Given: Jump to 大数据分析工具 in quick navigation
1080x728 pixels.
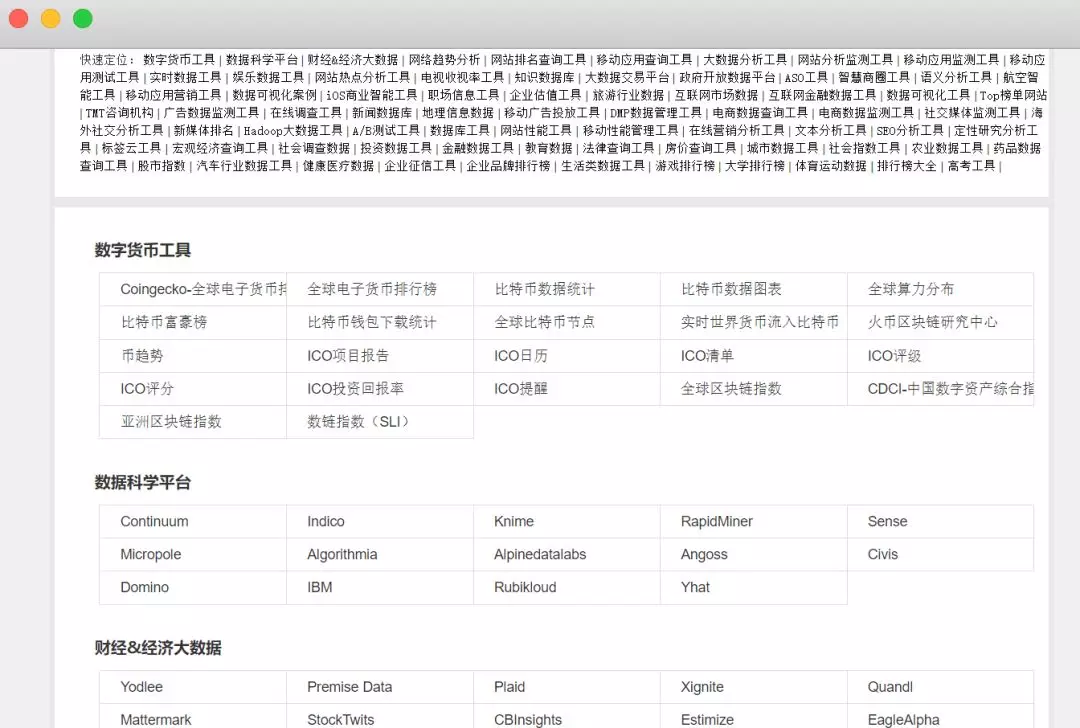Looking at the screenshot, I should [x=745, y=60].
